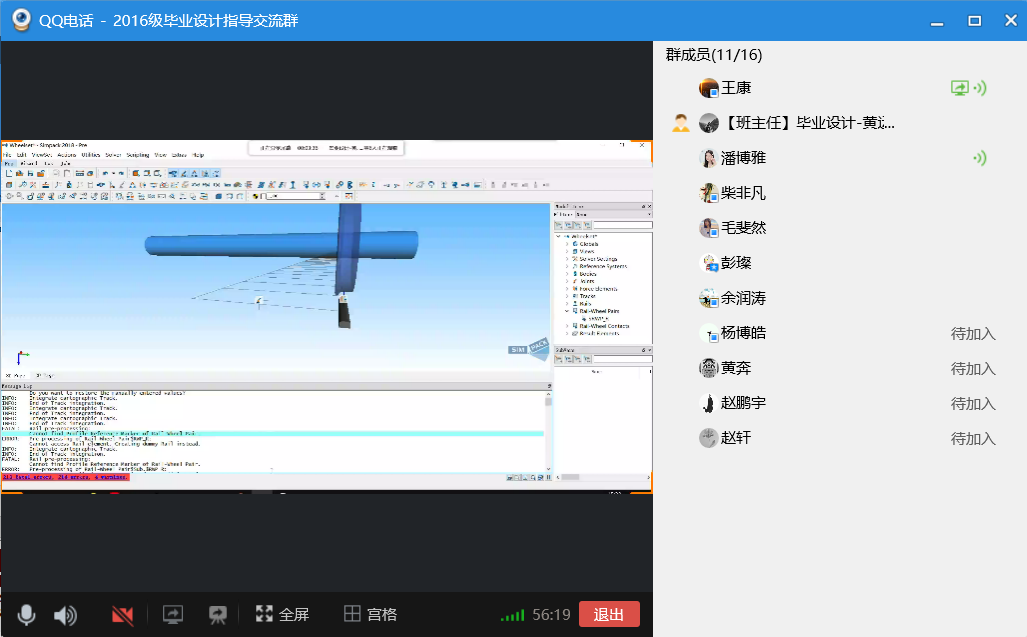Click screen-sharing icon next to 王康

pos(959,88)
